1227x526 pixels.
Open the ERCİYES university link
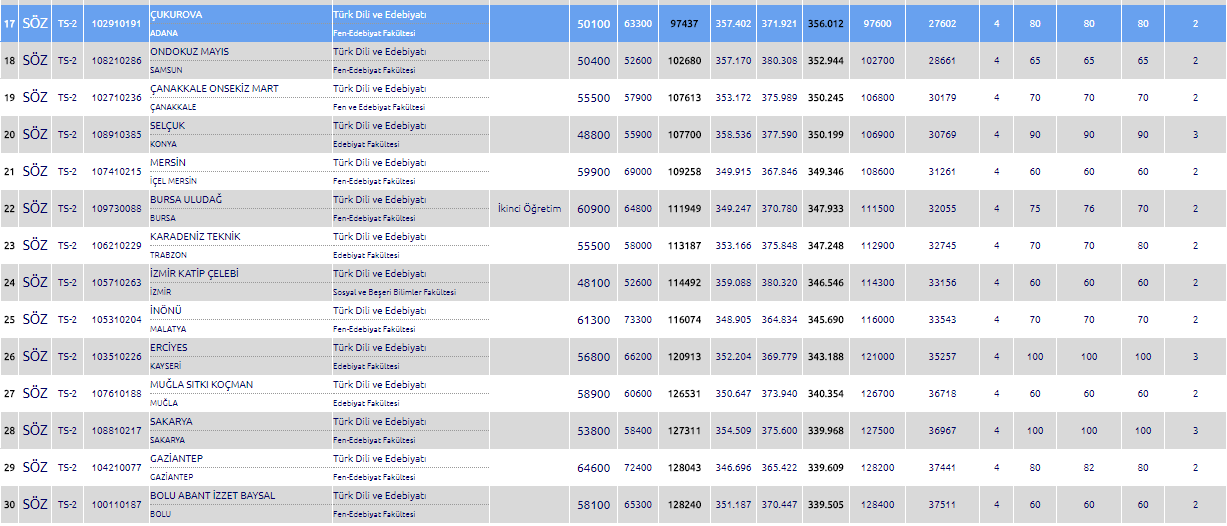168,348
